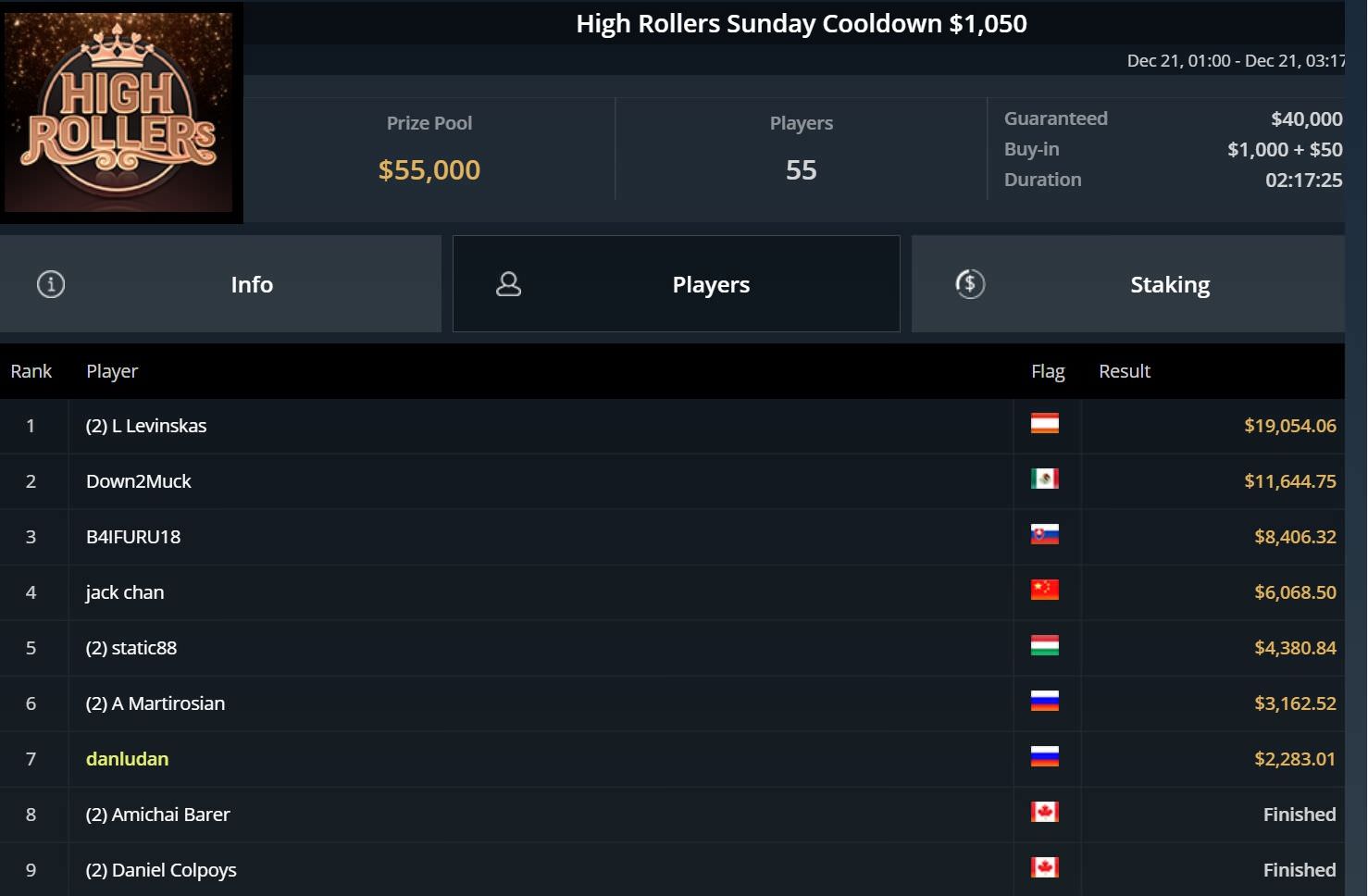1368x896 pixels.
Task: Click the High Rollers logo thumbnail
Action: [x=119, y=112]
